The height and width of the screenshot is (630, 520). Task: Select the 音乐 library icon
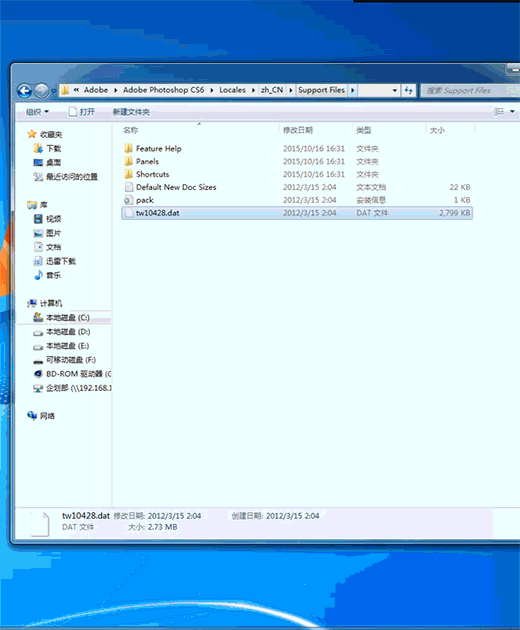[x=39, y=275]
